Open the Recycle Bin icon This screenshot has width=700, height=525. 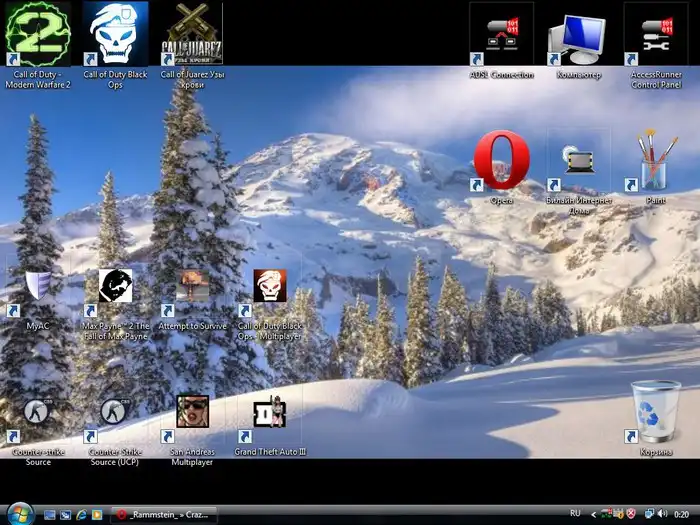656,412
